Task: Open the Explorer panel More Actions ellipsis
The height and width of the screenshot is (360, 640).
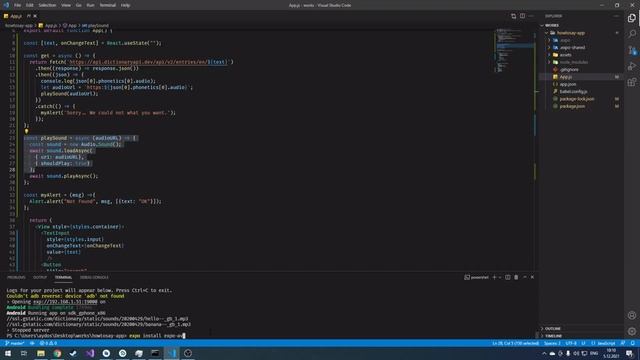Action: pos(616,16)
